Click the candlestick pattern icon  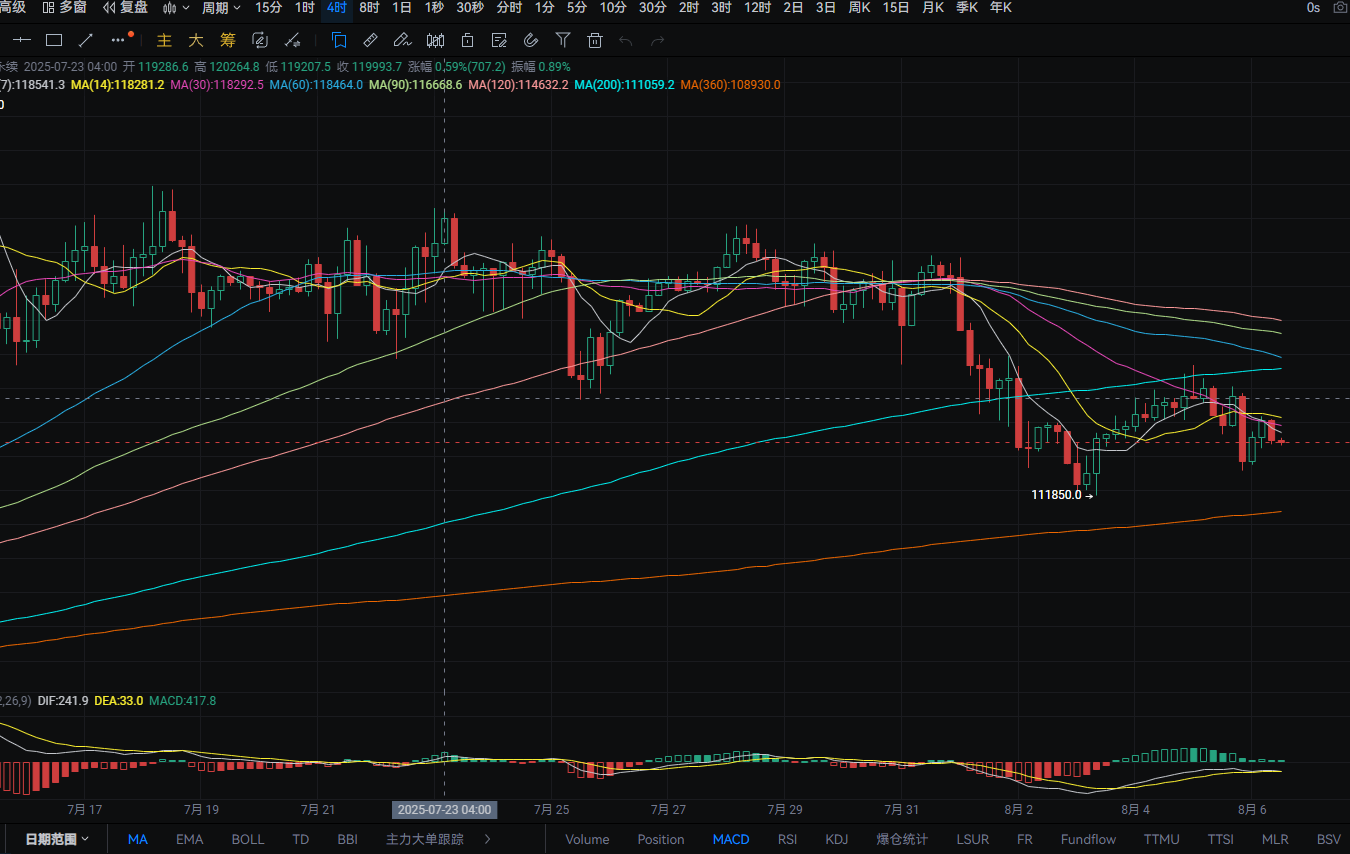(435, 40)
